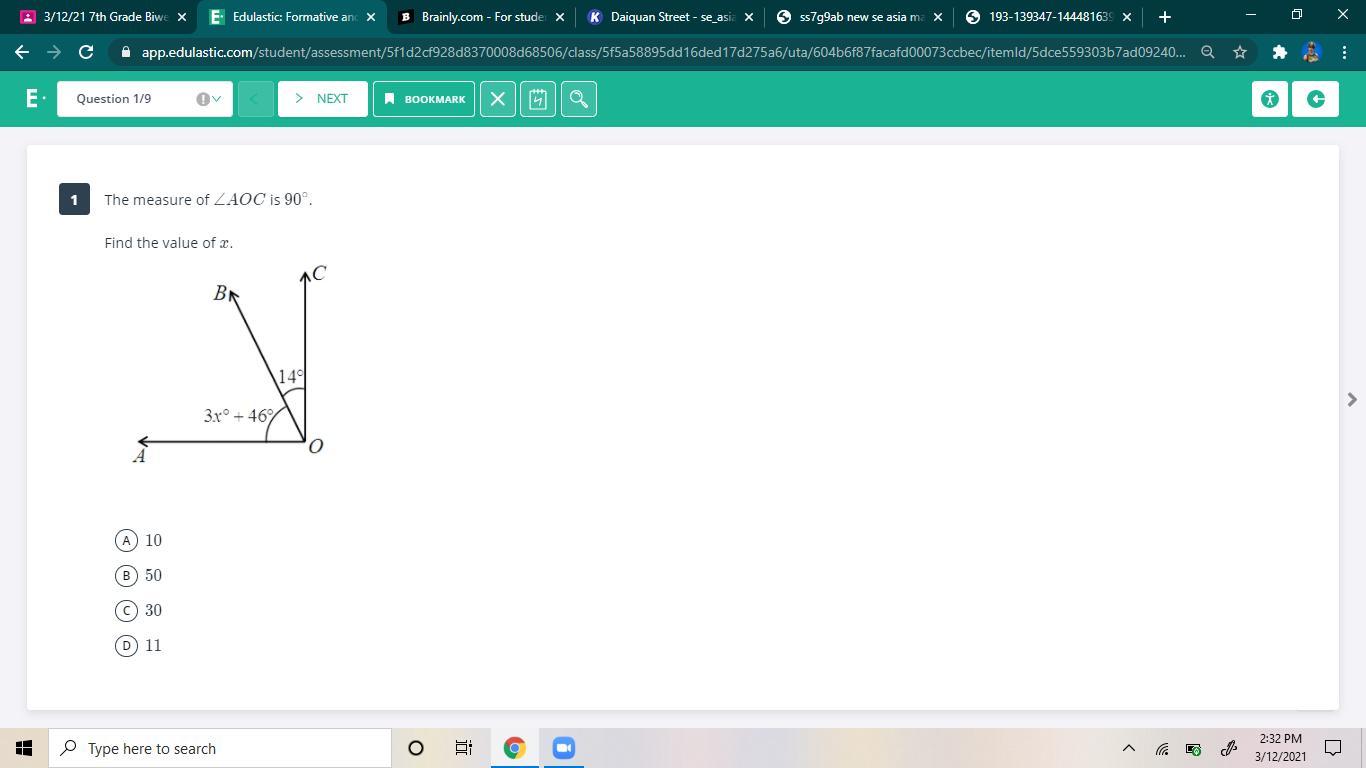The height and width of the screenshot is (768, 1366).
Task: Open the magnifier tool
Action: [579, 99]
